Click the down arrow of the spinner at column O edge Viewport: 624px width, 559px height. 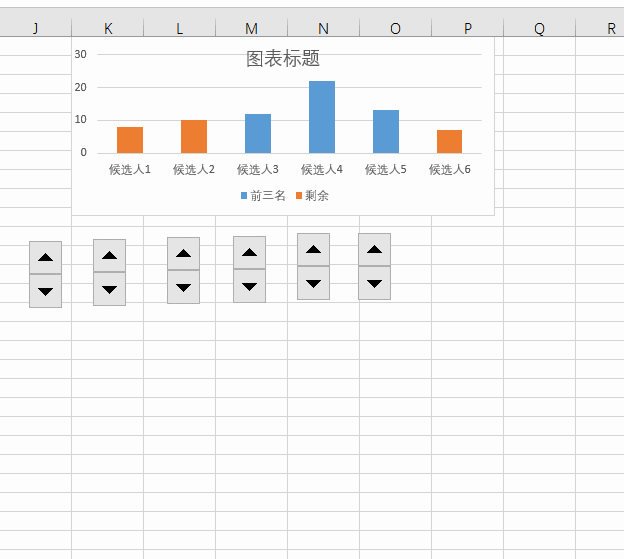click(x=374, y=283)
